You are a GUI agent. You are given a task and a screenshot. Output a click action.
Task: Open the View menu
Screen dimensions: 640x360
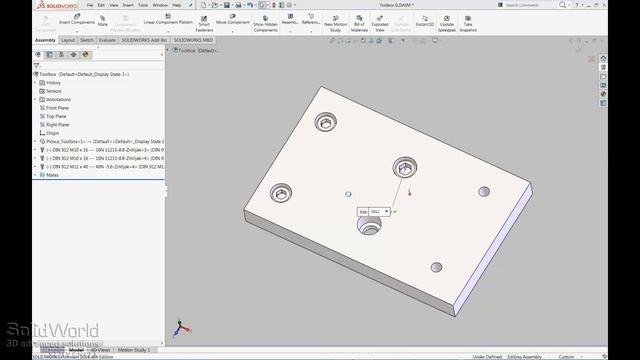114,5
